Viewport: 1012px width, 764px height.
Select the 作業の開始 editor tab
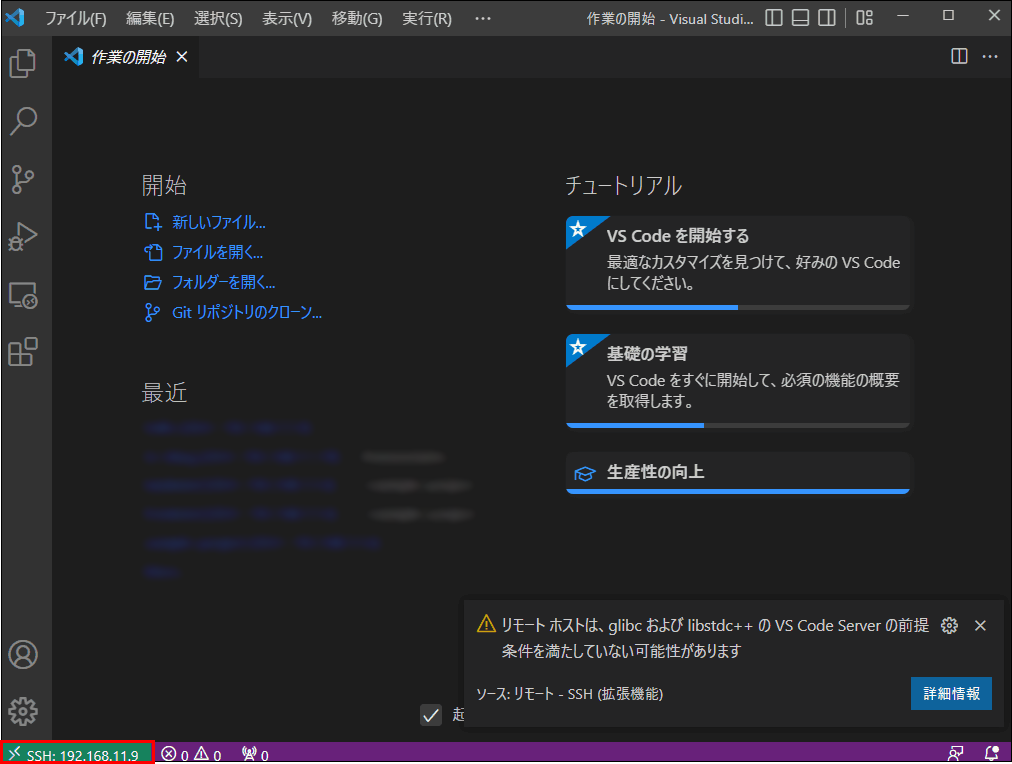[125, 57]
